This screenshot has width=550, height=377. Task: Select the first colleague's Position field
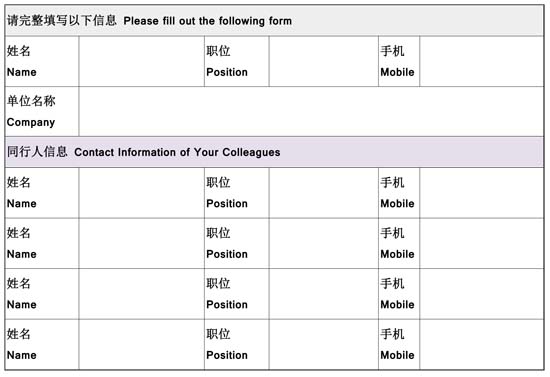(324, 193)
